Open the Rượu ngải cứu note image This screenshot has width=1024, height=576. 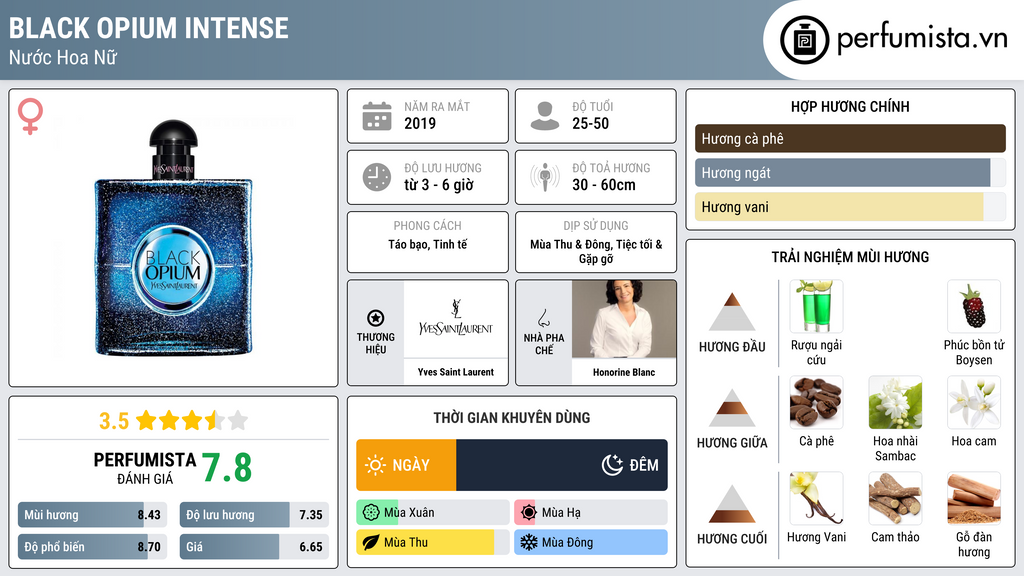(816, 307)
